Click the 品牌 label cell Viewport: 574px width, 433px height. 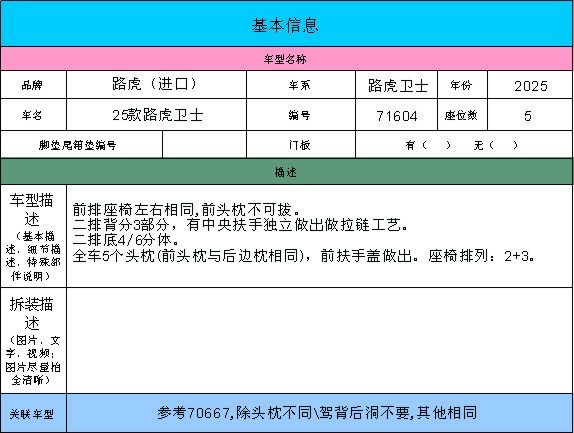(x=33, y=85)
